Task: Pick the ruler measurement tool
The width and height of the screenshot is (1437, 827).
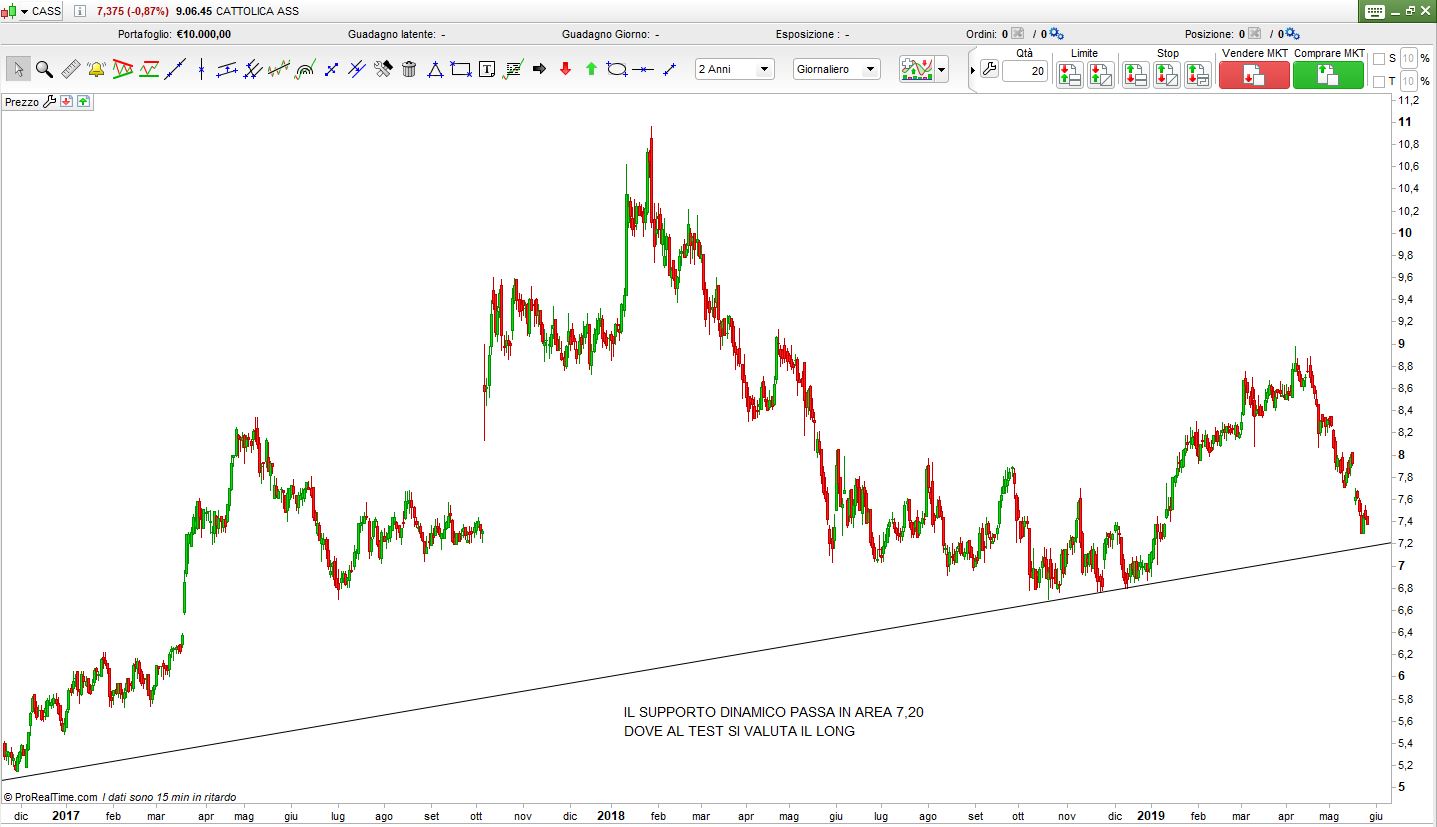Action: pyautogui.click(x=70, y=69)
